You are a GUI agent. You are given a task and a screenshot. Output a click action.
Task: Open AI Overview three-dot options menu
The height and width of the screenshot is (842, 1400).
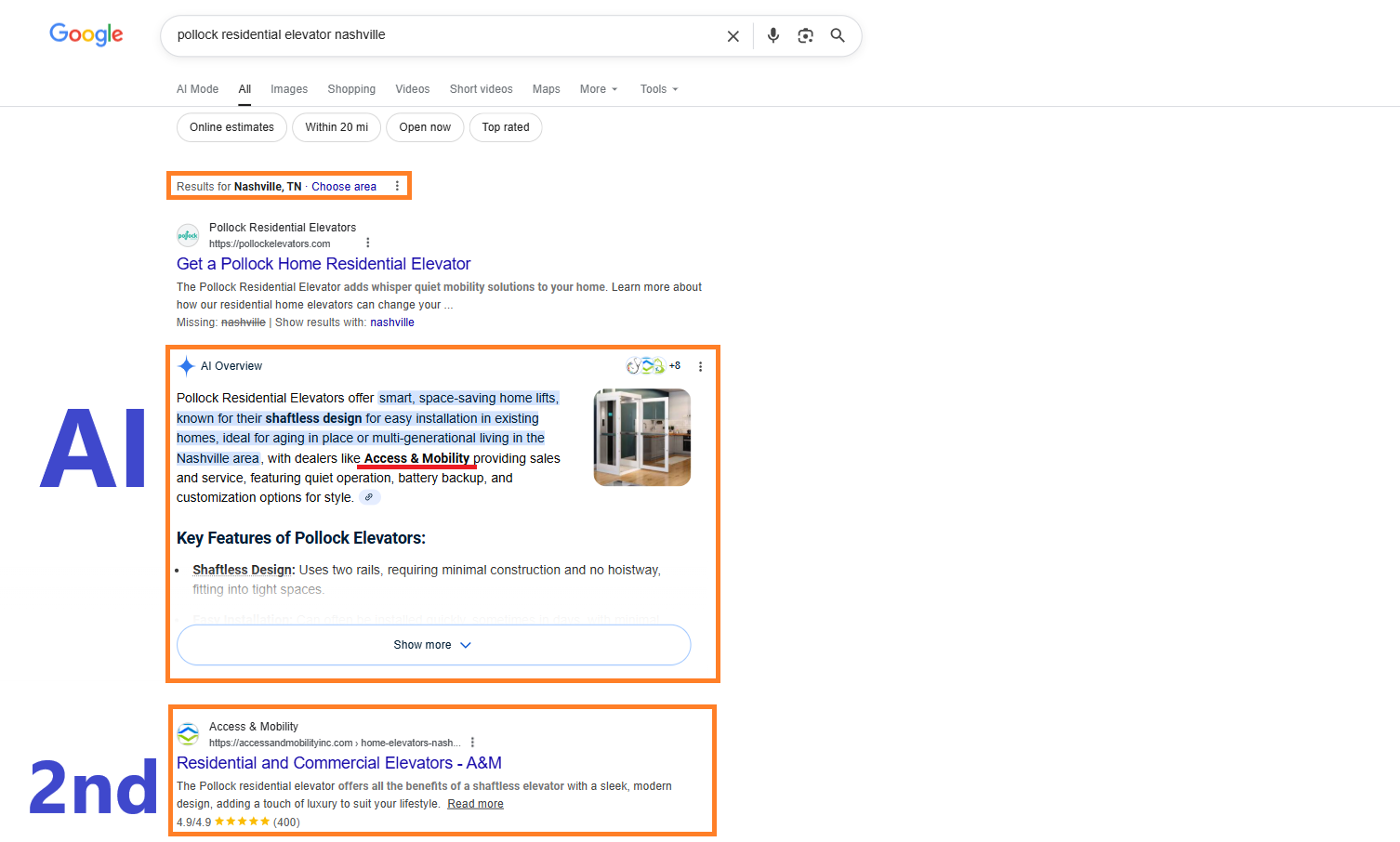pyautogui.click(x=700, y=366)
